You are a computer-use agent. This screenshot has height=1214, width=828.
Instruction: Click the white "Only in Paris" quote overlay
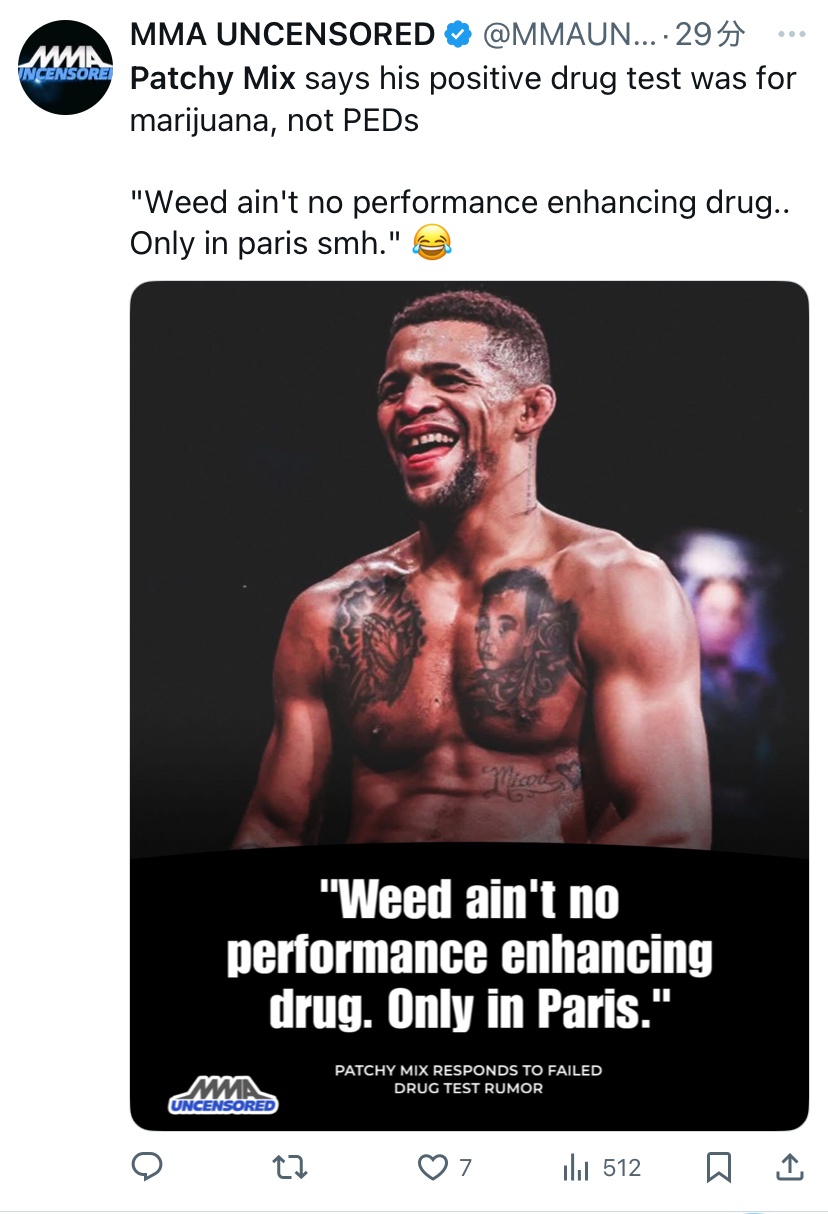469,955
